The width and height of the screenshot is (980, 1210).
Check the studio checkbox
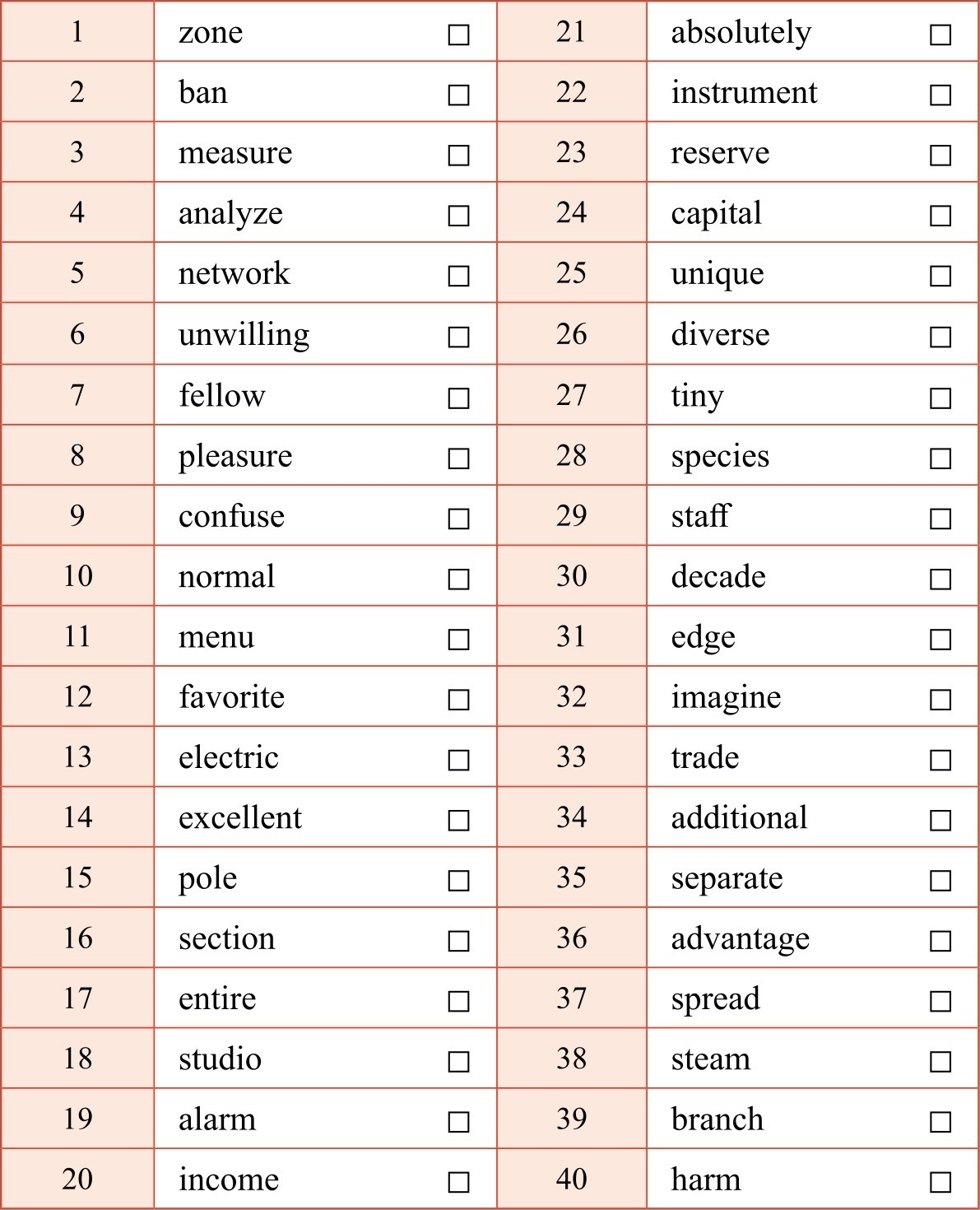pos(458,1062)
